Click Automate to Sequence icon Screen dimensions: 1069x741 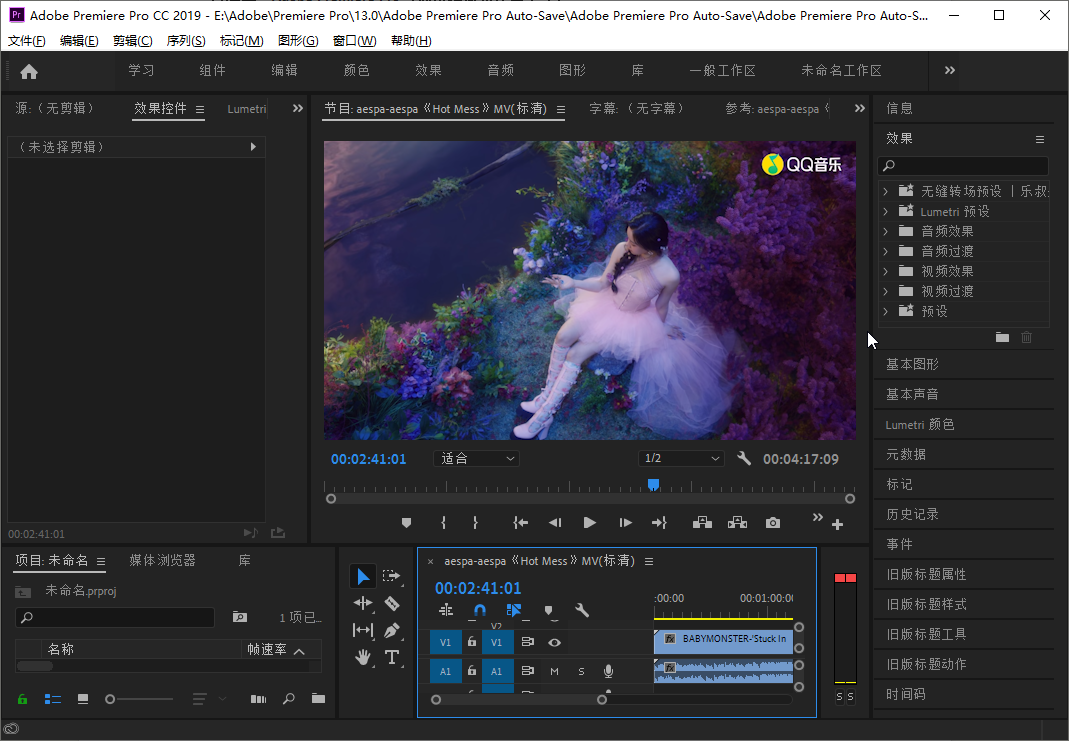pyautogui.click(x=258, y=699)
